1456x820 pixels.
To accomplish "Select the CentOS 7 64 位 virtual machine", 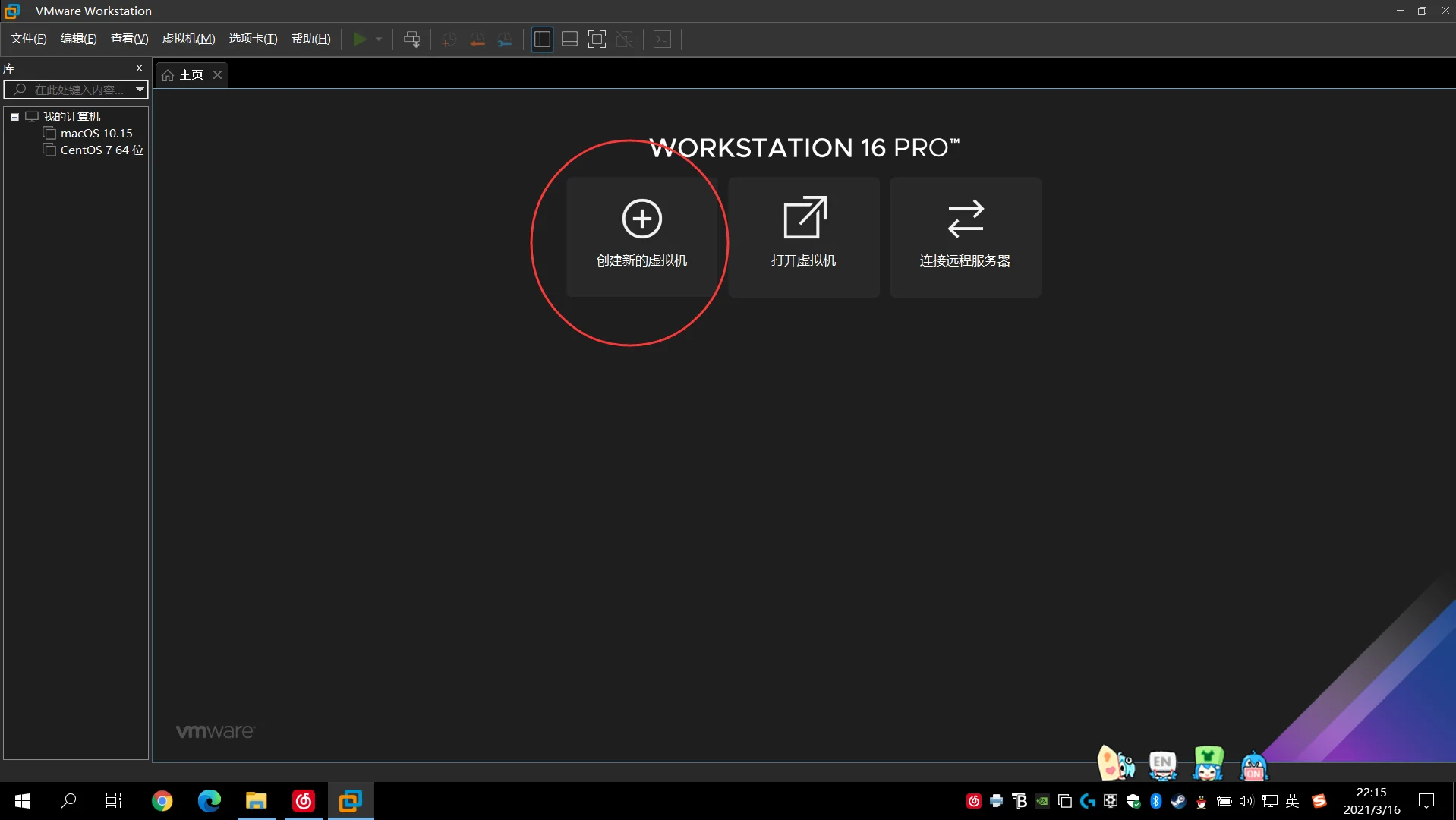I will (102, 150).
